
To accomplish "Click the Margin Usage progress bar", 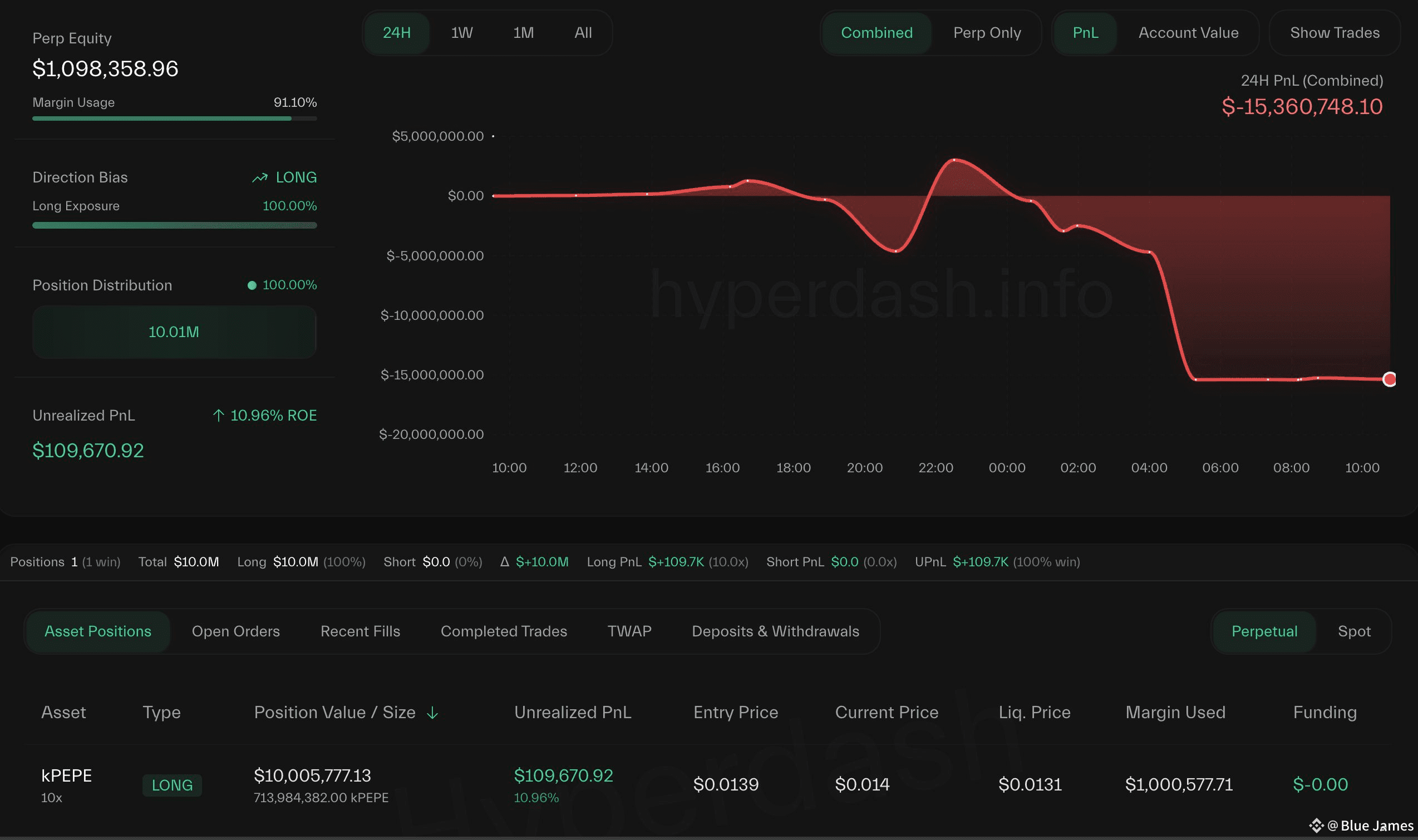I will (x=174, y=119).
